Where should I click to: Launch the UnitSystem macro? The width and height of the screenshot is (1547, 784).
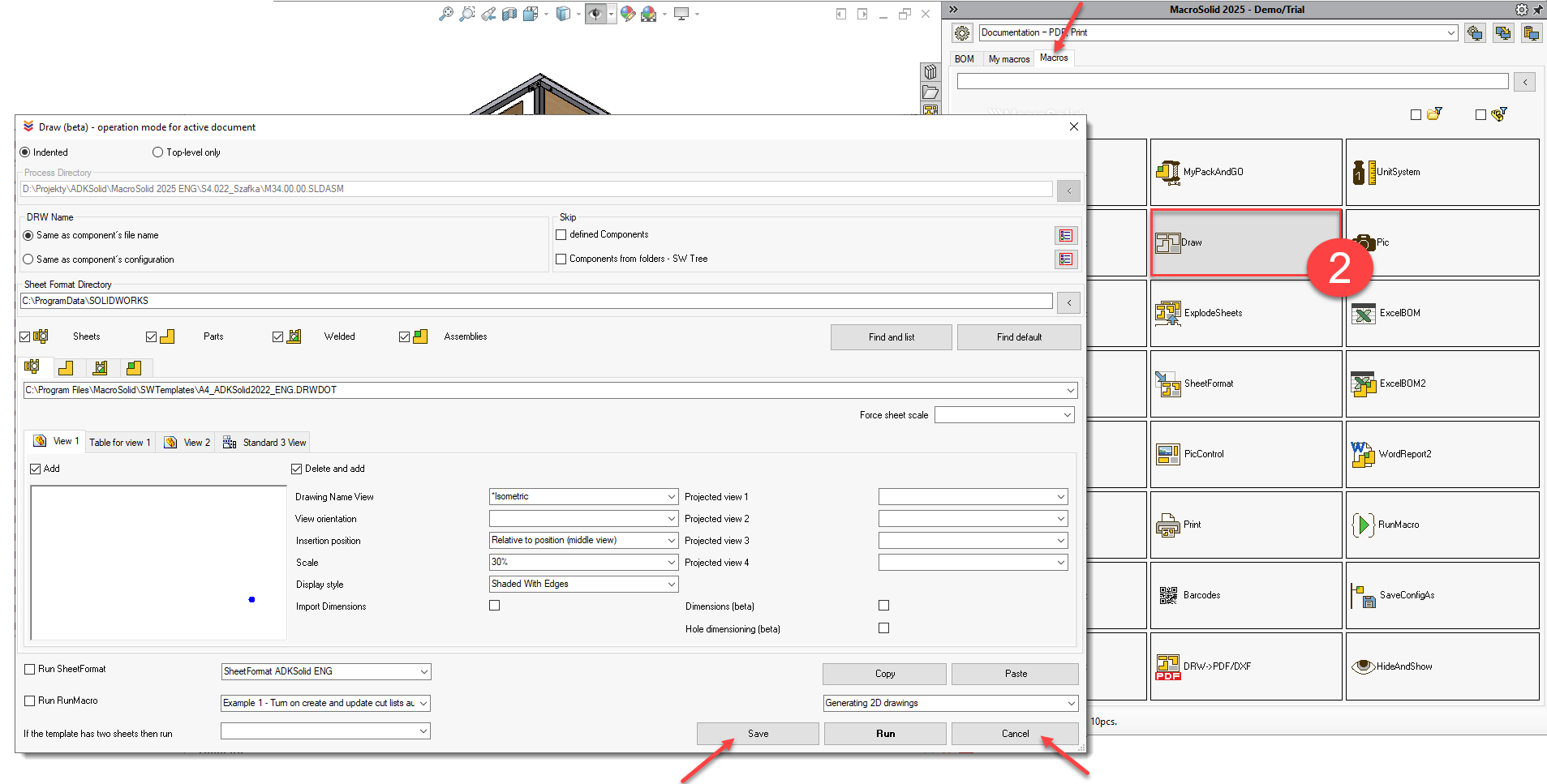click(x=1442, y=172)
